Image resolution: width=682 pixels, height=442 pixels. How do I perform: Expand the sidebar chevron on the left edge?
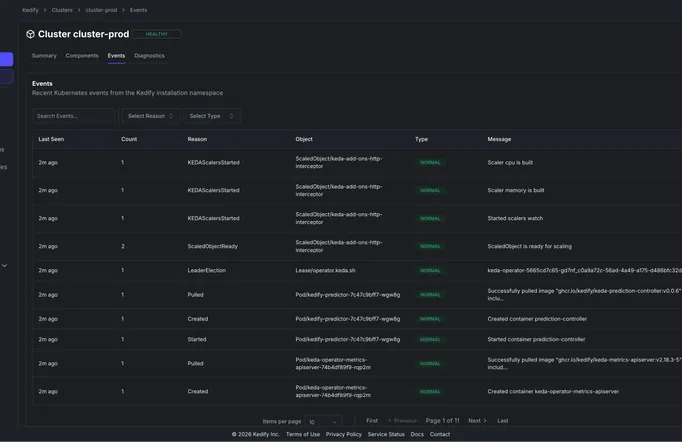(x=4, y=265)
